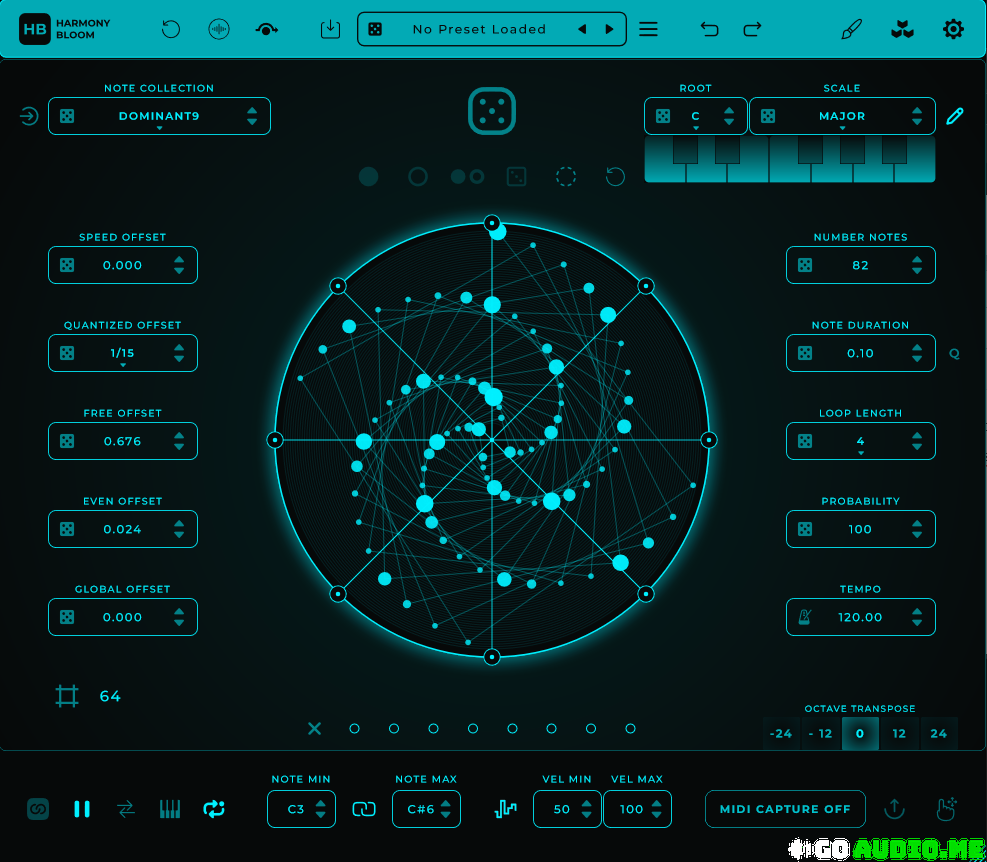Toggle the loop repeat icon

coord(214,809)
